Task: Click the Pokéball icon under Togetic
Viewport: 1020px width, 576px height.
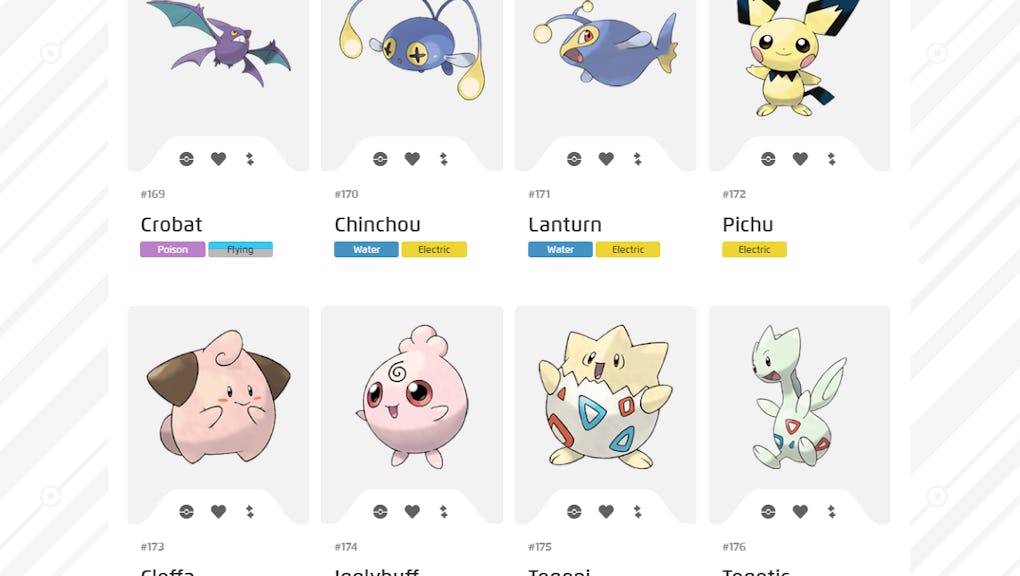Action: [x=768, y=512]
